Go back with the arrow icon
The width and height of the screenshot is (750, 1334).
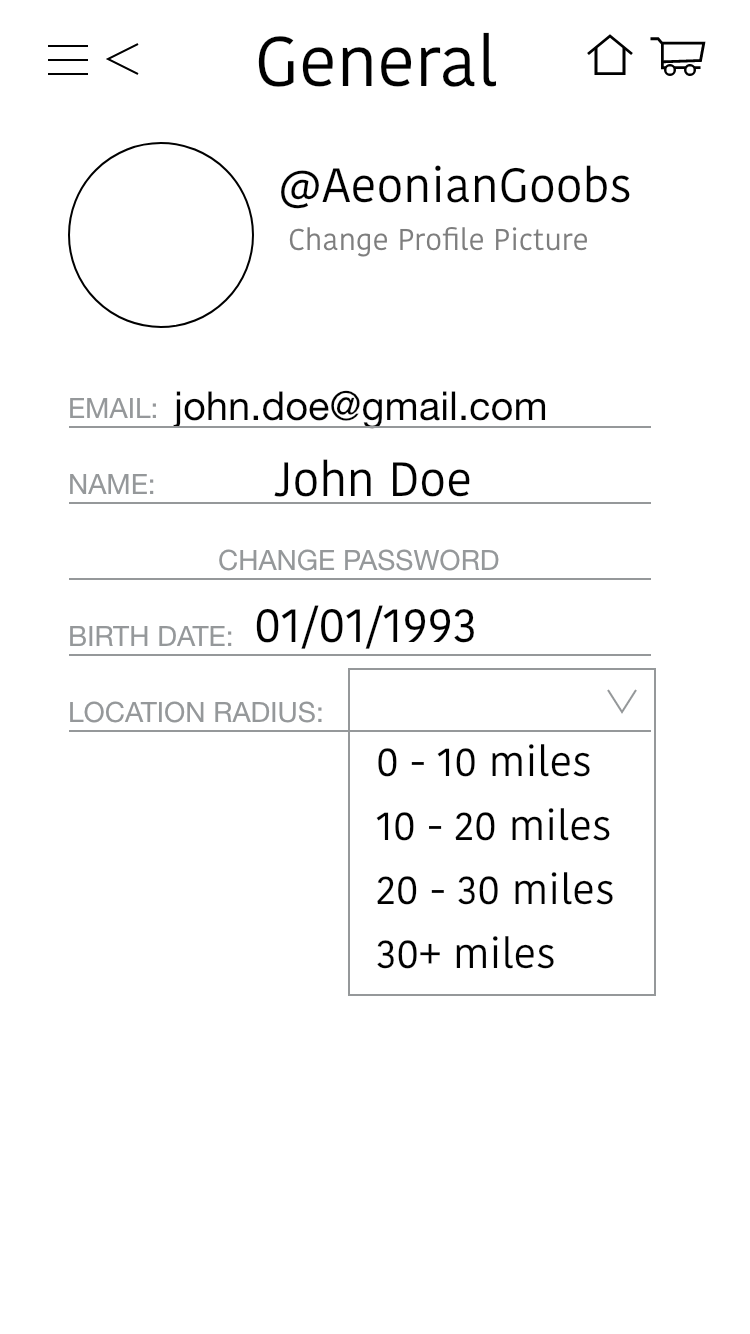point(122,60)
